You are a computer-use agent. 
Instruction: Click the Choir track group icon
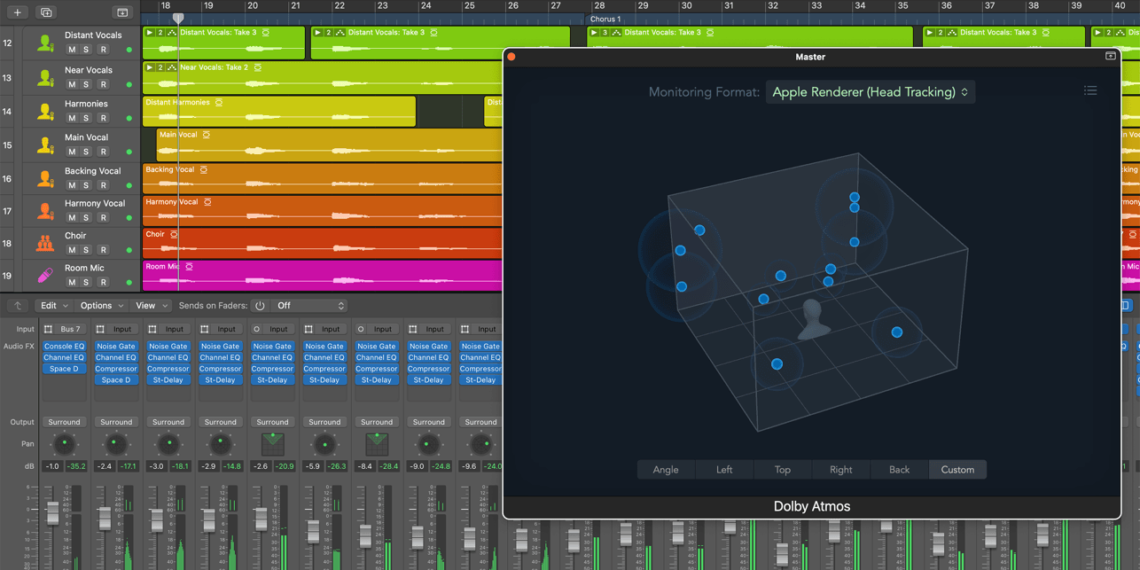tap(46, 243)
